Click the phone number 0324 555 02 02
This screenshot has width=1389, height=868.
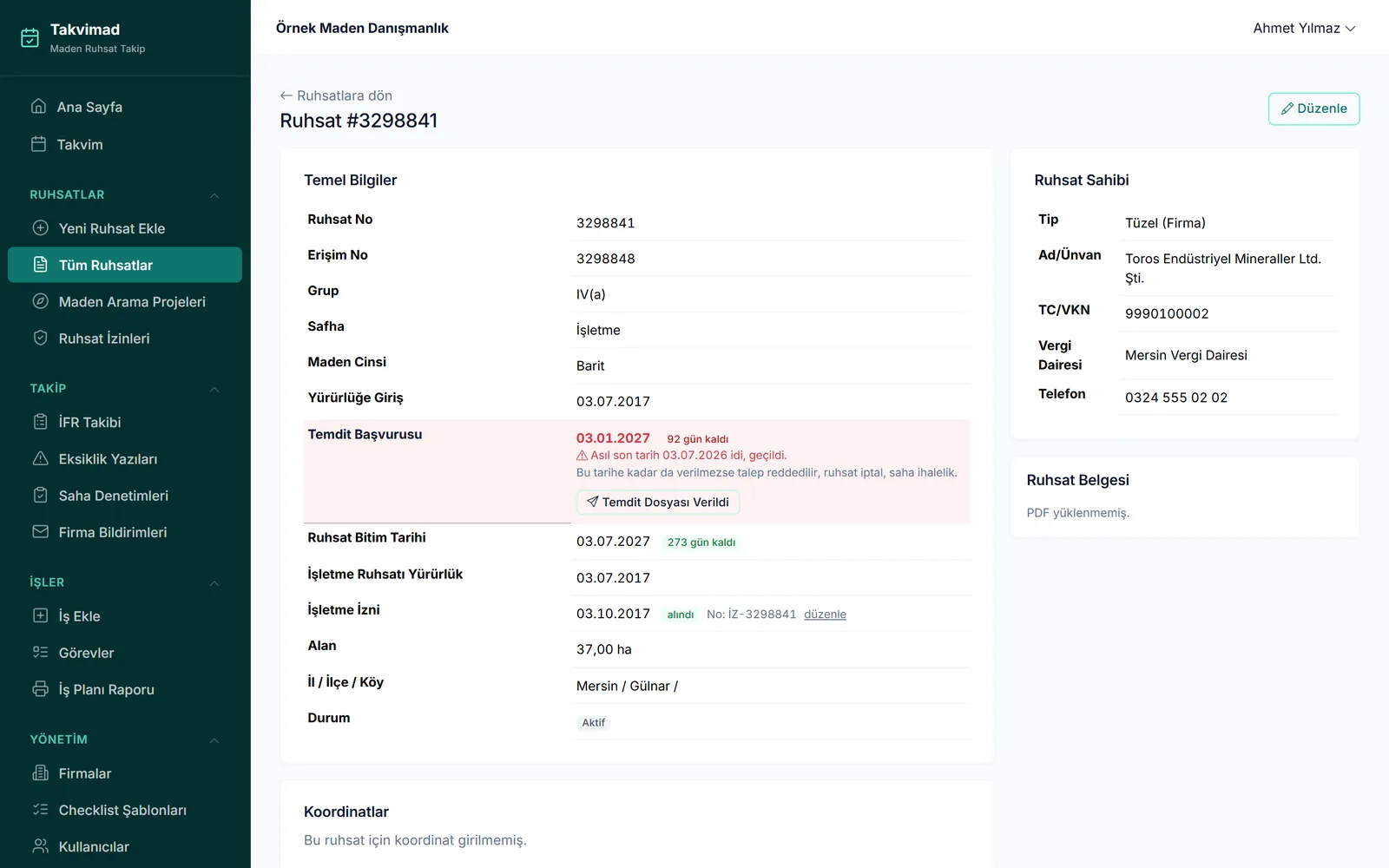pyautogui.click(x=1176, y=398)
